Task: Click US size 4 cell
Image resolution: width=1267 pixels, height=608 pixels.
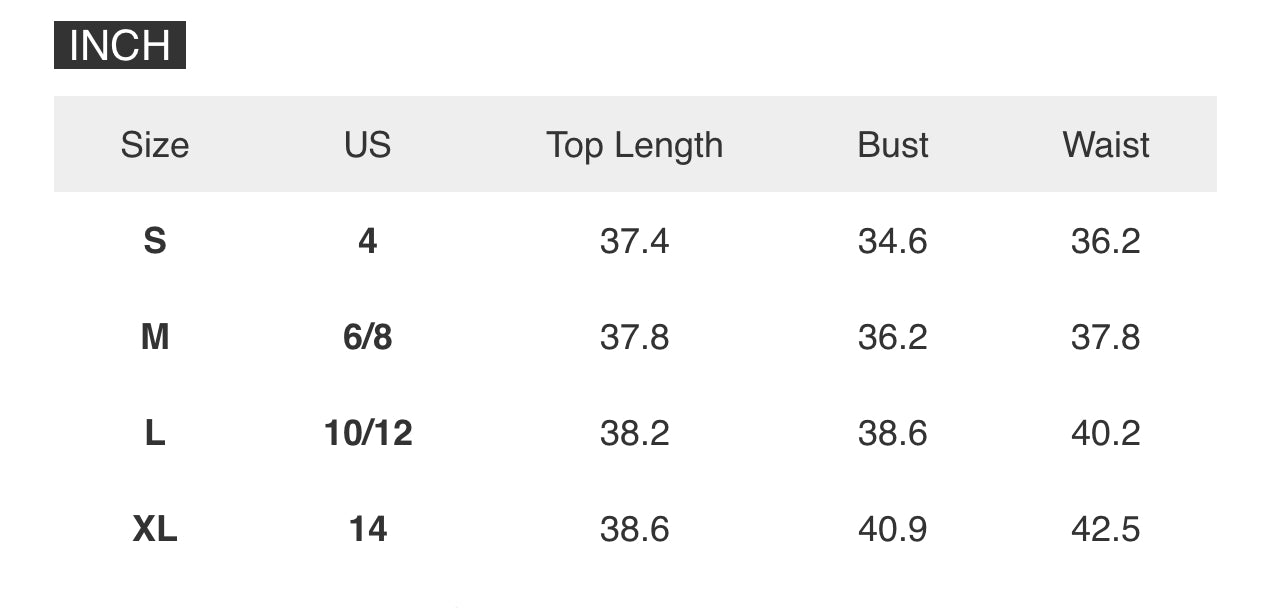Action: pos(367,241)
